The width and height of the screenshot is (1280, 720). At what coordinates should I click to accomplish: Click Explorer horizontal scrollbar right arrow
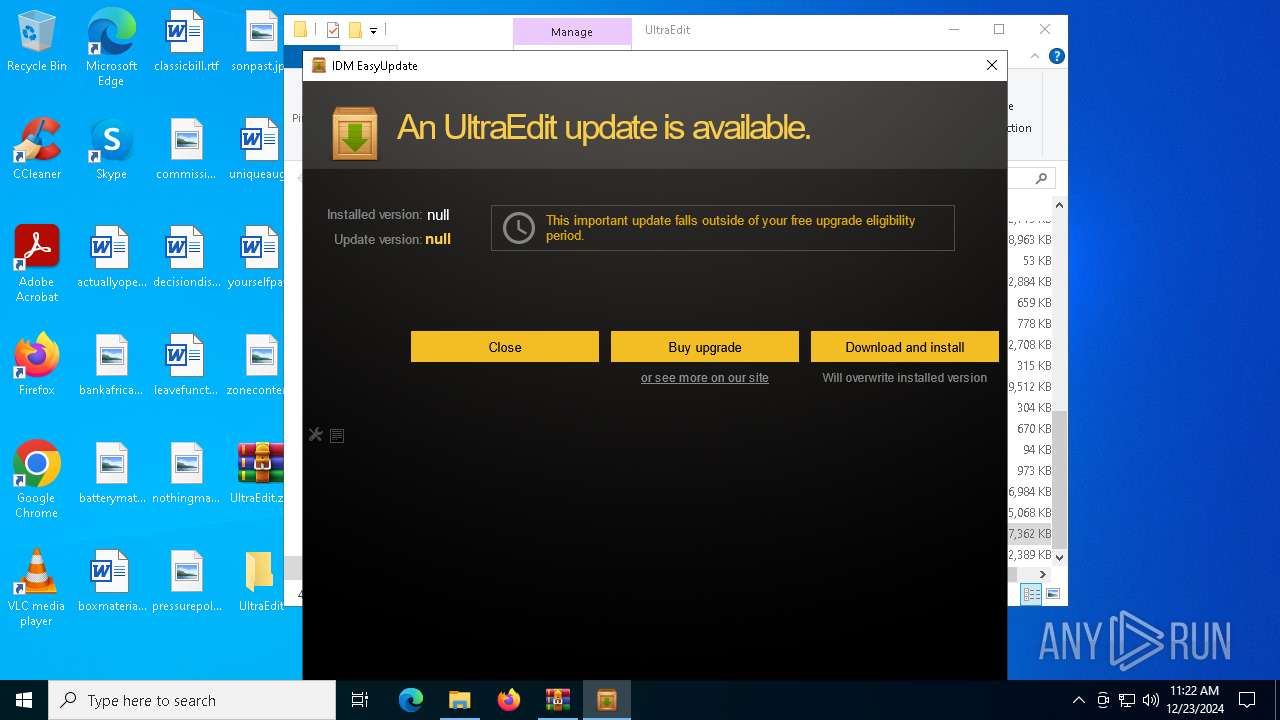tap(1042, 574)
